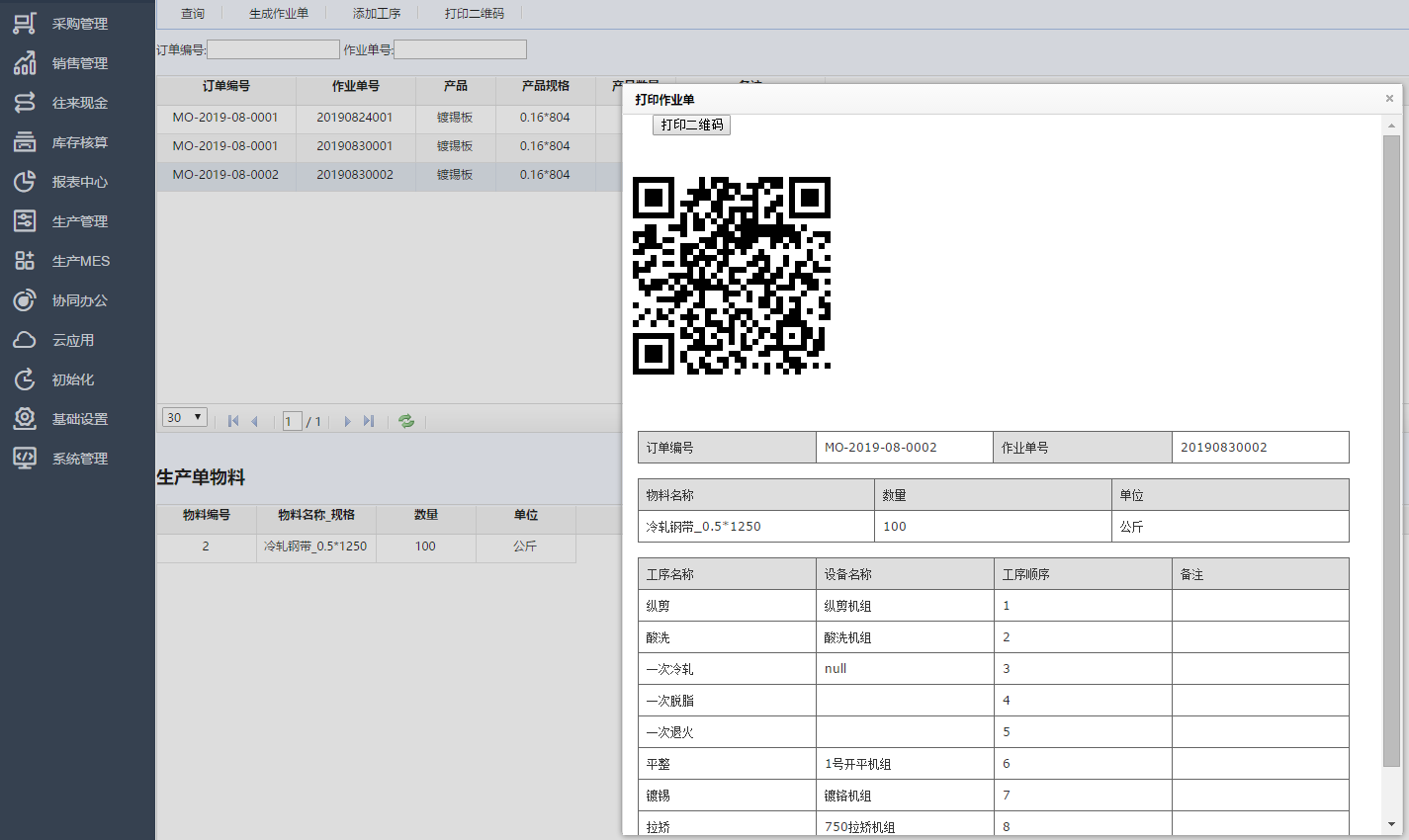The height and width of the screenshot is (840, 1409).
Task: Click the 纵剪机组 equipment cell
Action: 905,606
